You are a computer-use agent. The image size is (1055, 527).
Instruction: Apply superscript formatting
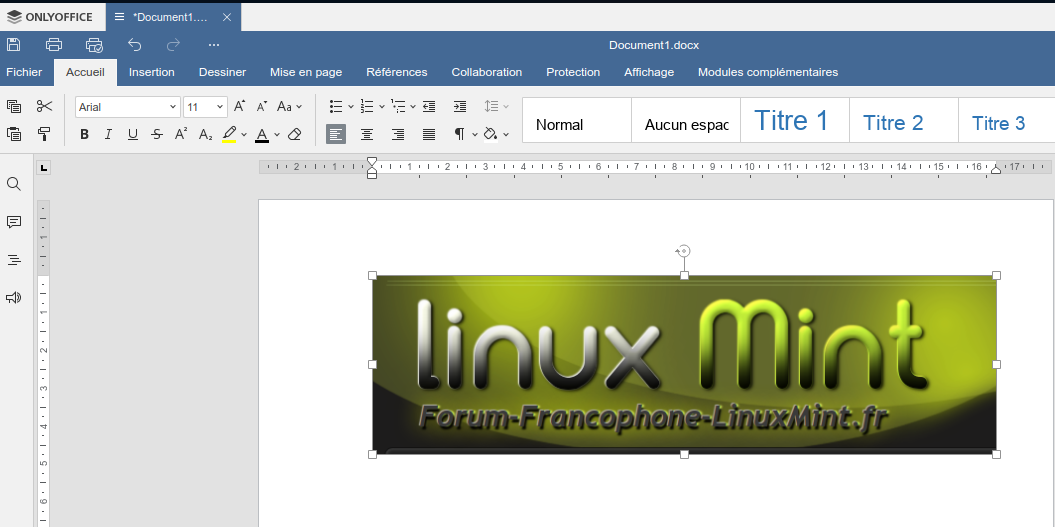[180, 134]
